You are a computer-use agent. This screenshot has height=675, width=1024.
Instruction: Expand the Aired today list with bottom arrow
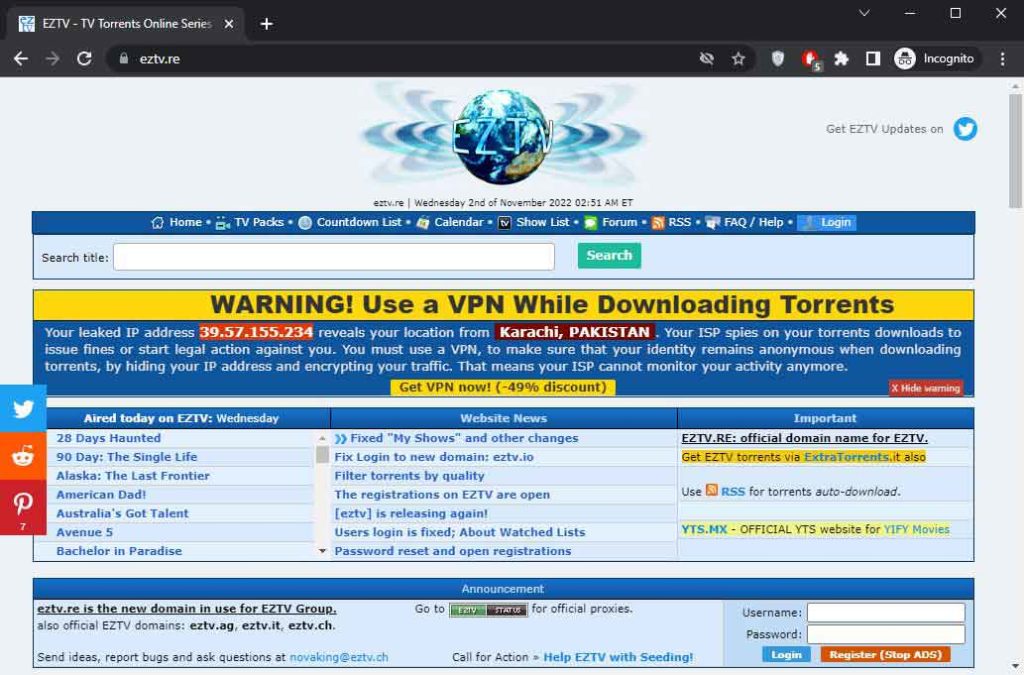click(x=322, y=550)
